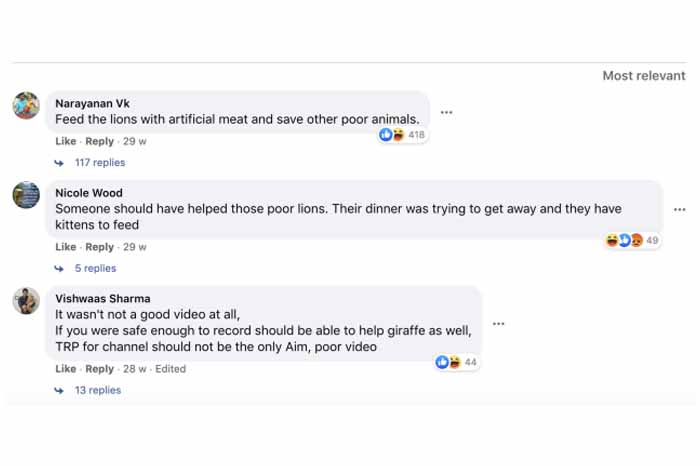Image resolution: width=700 pixels, height=466 pixels.
Task: View reactions on Nicole Wood's comment
Action: (632, 240)
